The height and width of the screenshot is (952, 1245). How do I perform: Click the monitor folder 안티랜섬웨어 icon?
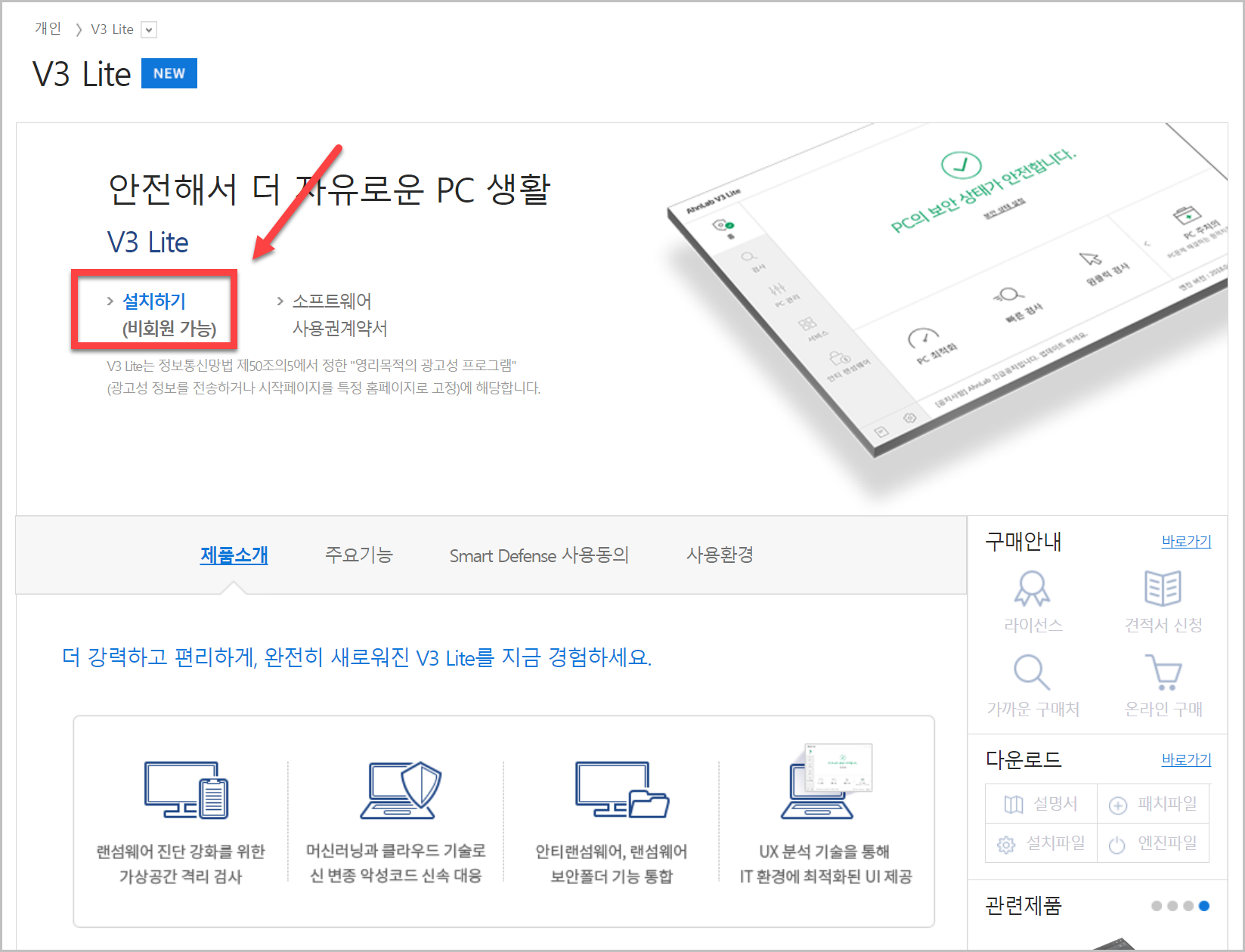pyautogui.click(x=621, y=790)
